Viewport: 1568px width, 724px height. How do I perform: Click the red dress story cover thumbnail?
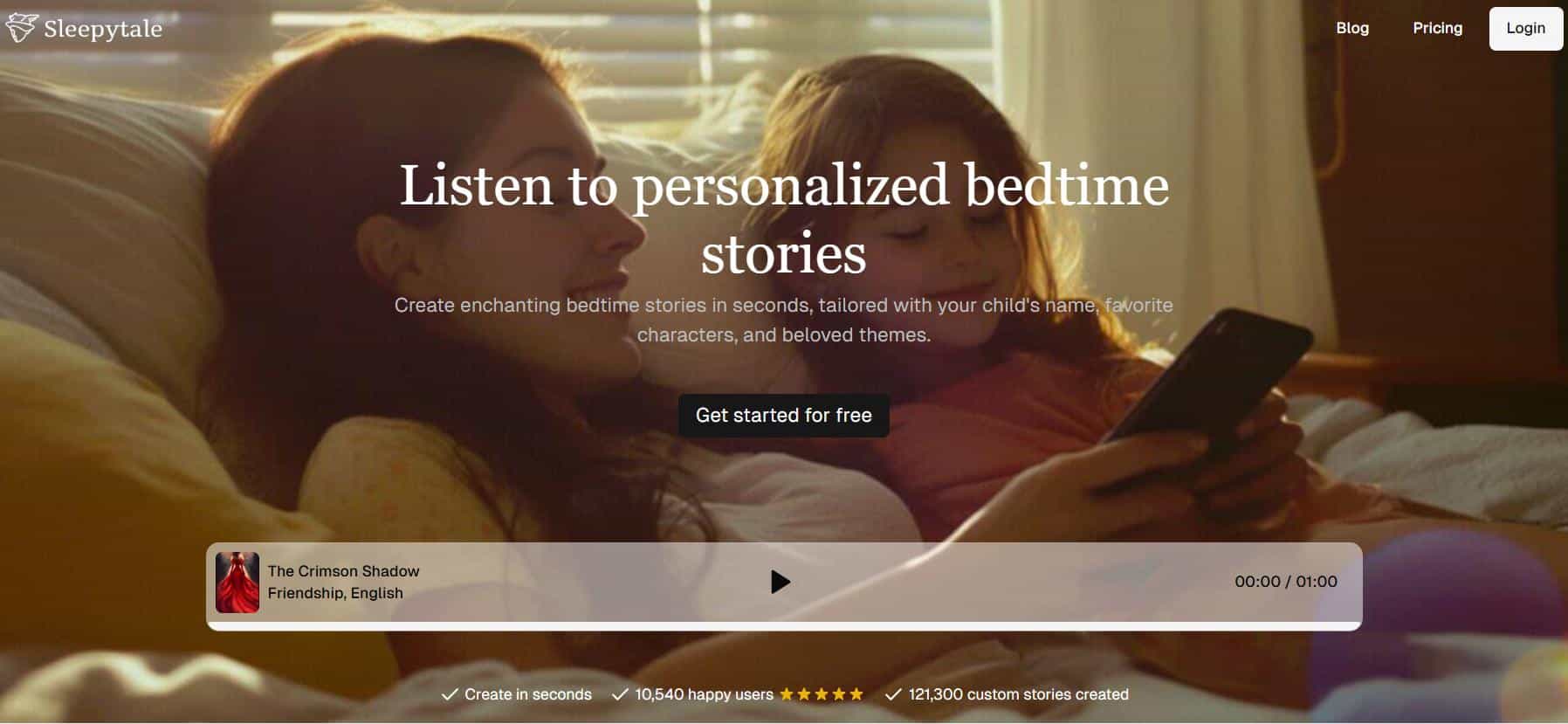coord(237,582)
